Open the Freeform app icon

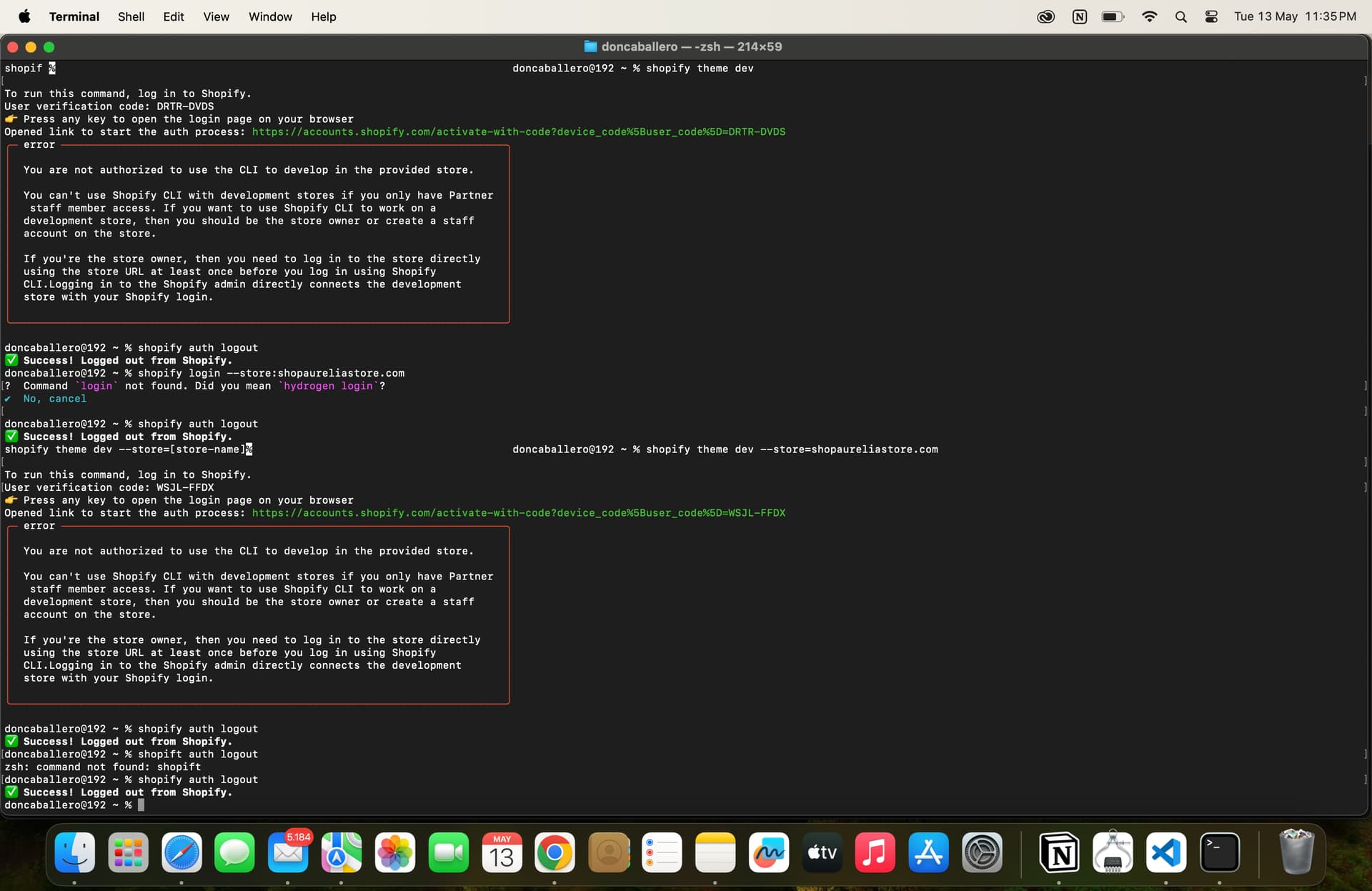pyautogui.click(x=768, y=852)
